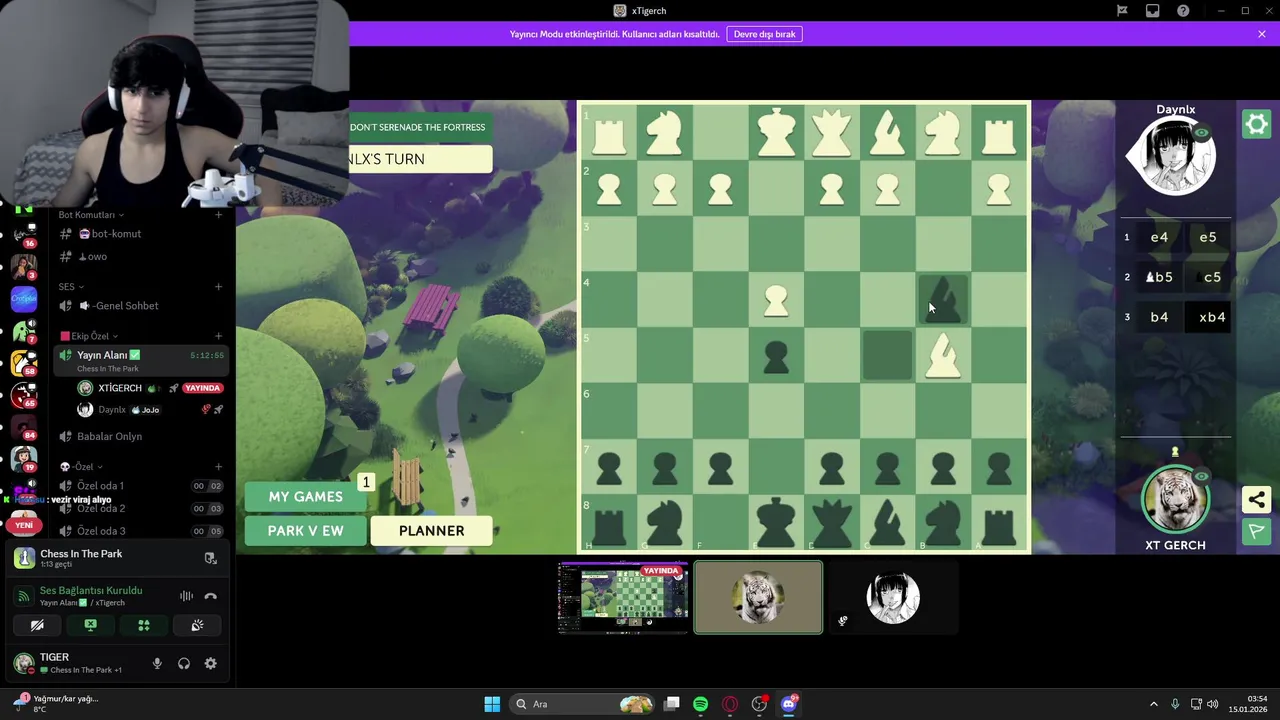Viewport: 1280px width, 720px height.
Task: Open Spotify from taskbar
Action: click(700, 704)
